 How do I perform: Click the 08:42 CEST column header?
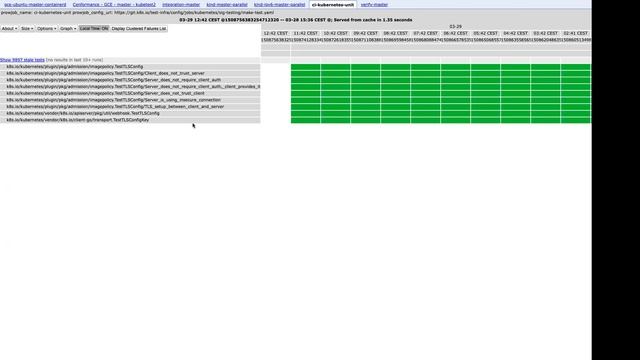click(x=396, y=33)
